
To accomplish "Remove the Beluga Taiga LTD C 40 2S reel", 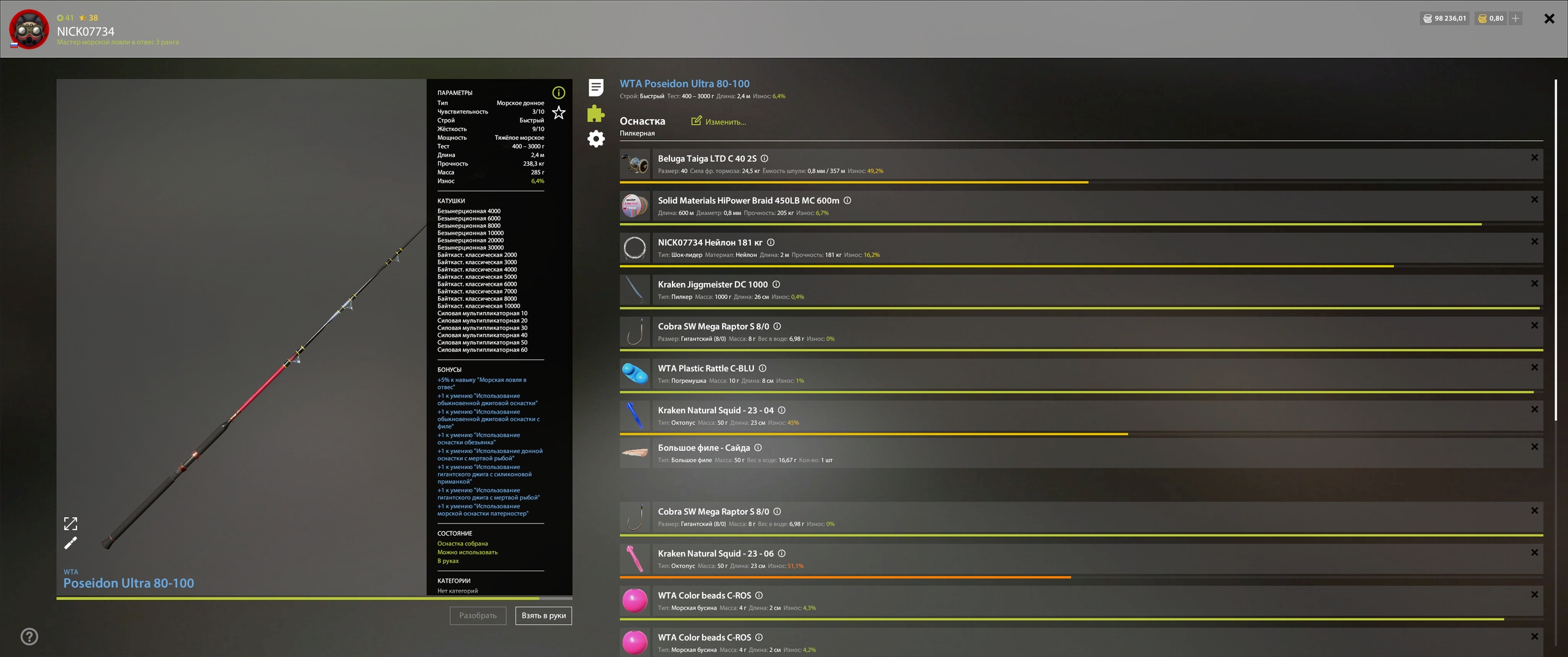I will click(x=1534, y=158).
